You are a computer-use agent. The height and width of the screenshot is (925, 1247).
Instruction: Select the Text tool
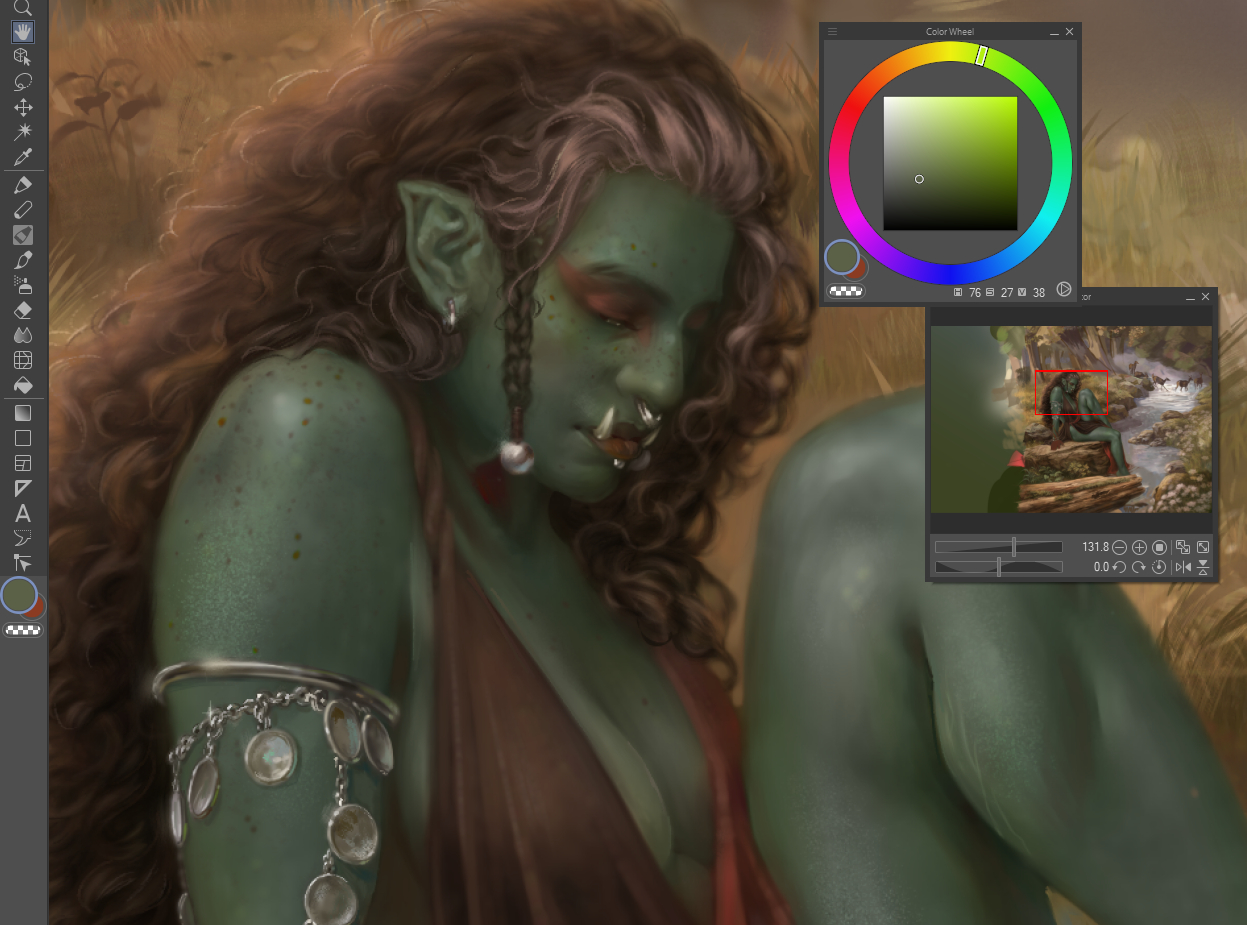tap(23, 513)
